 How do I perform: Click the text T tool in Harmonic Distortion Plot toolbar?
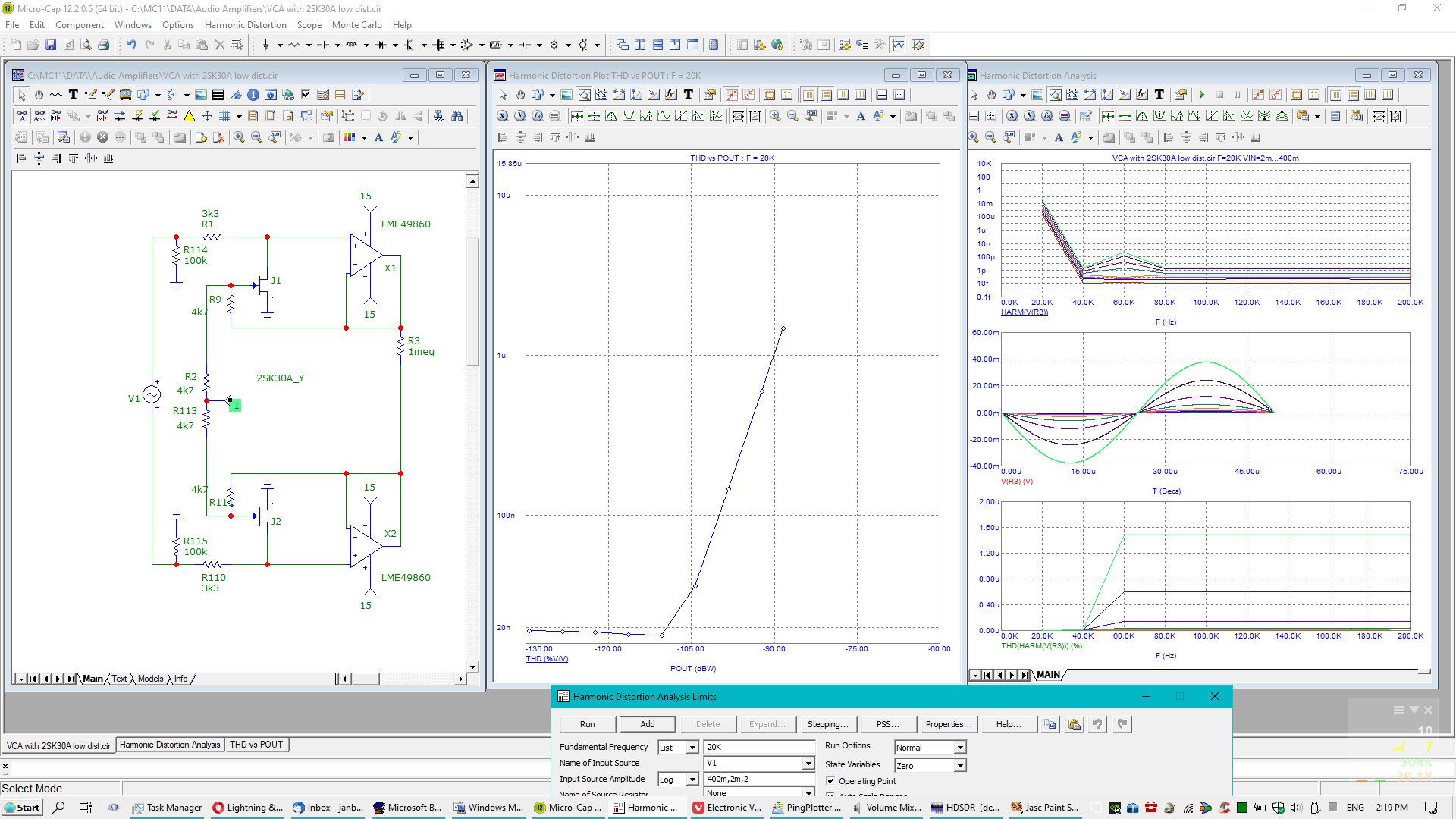689,95
